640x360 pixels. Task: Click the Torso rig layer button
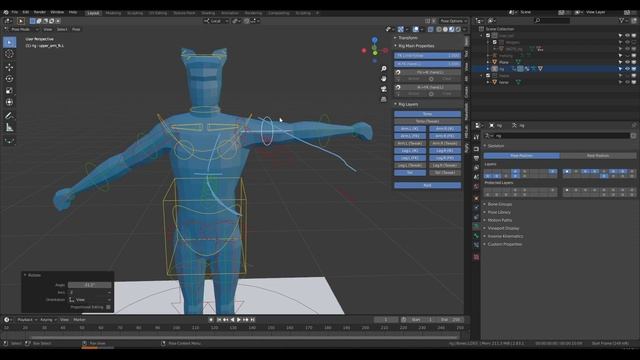tap(427, 114)
